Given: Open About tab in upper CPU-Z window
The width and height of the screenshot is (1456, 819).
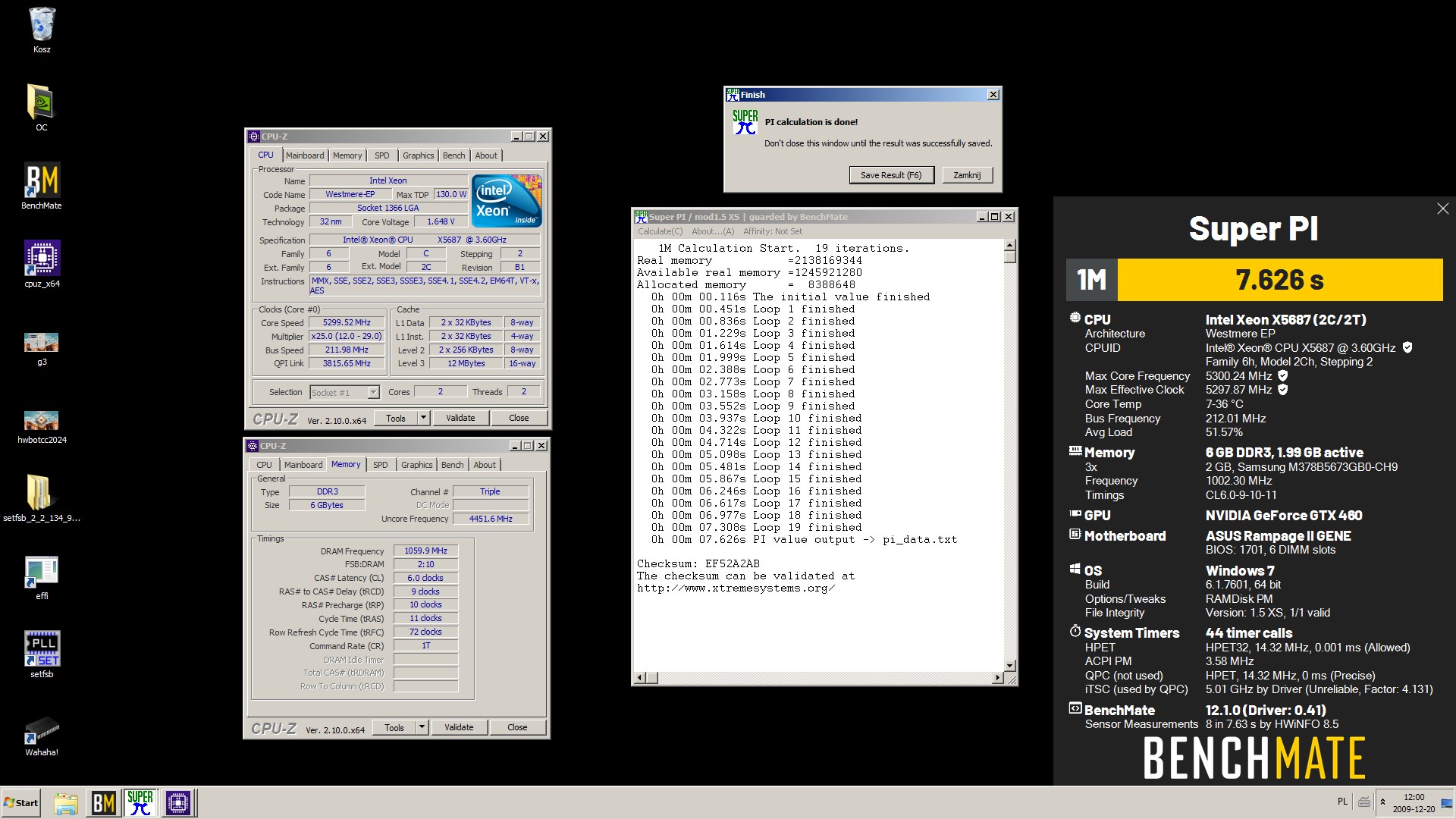Looking at the screenshot, I should coord(486,155).
